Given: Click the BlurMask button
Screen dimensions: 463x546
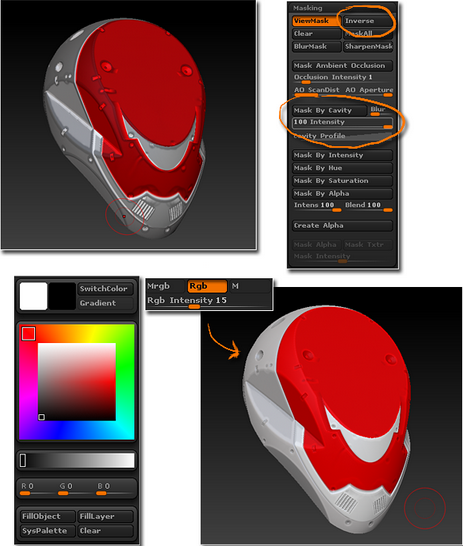Looking at the screenshot, I should (316, 47).
